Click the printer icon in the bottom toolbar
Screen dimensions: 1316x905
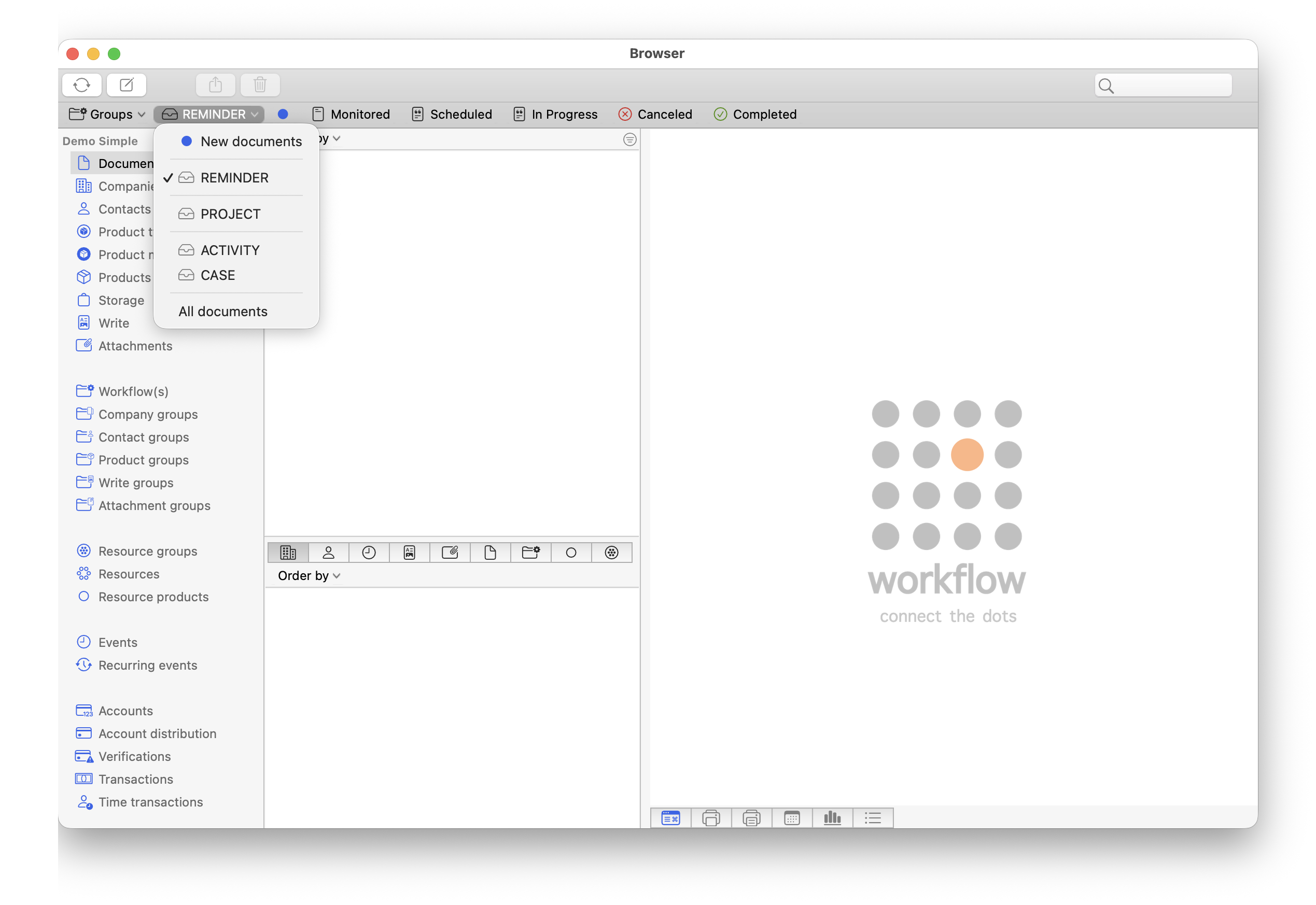pyautogui.click(x=711, y=818)
